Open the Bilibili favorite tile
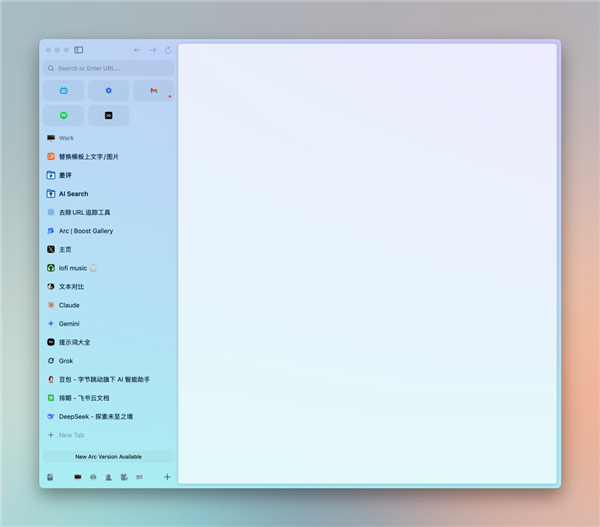The image size is (600, 527). (x=63, y=91)
